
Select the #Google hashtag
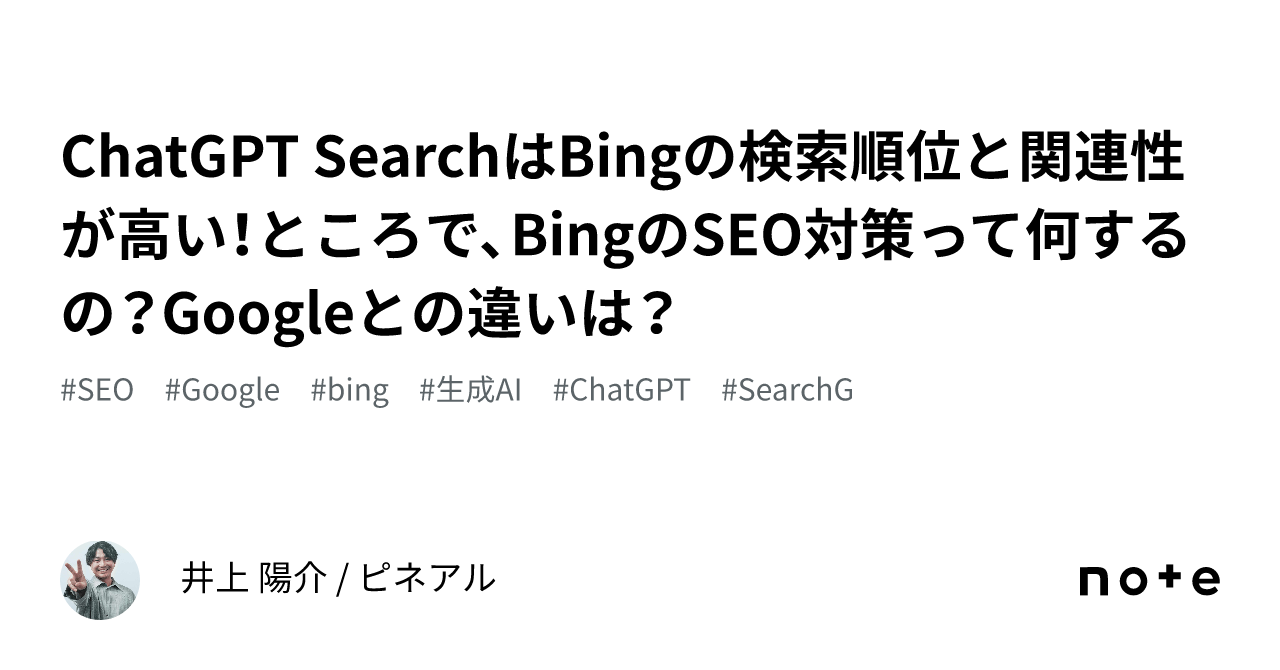[222, 390]
